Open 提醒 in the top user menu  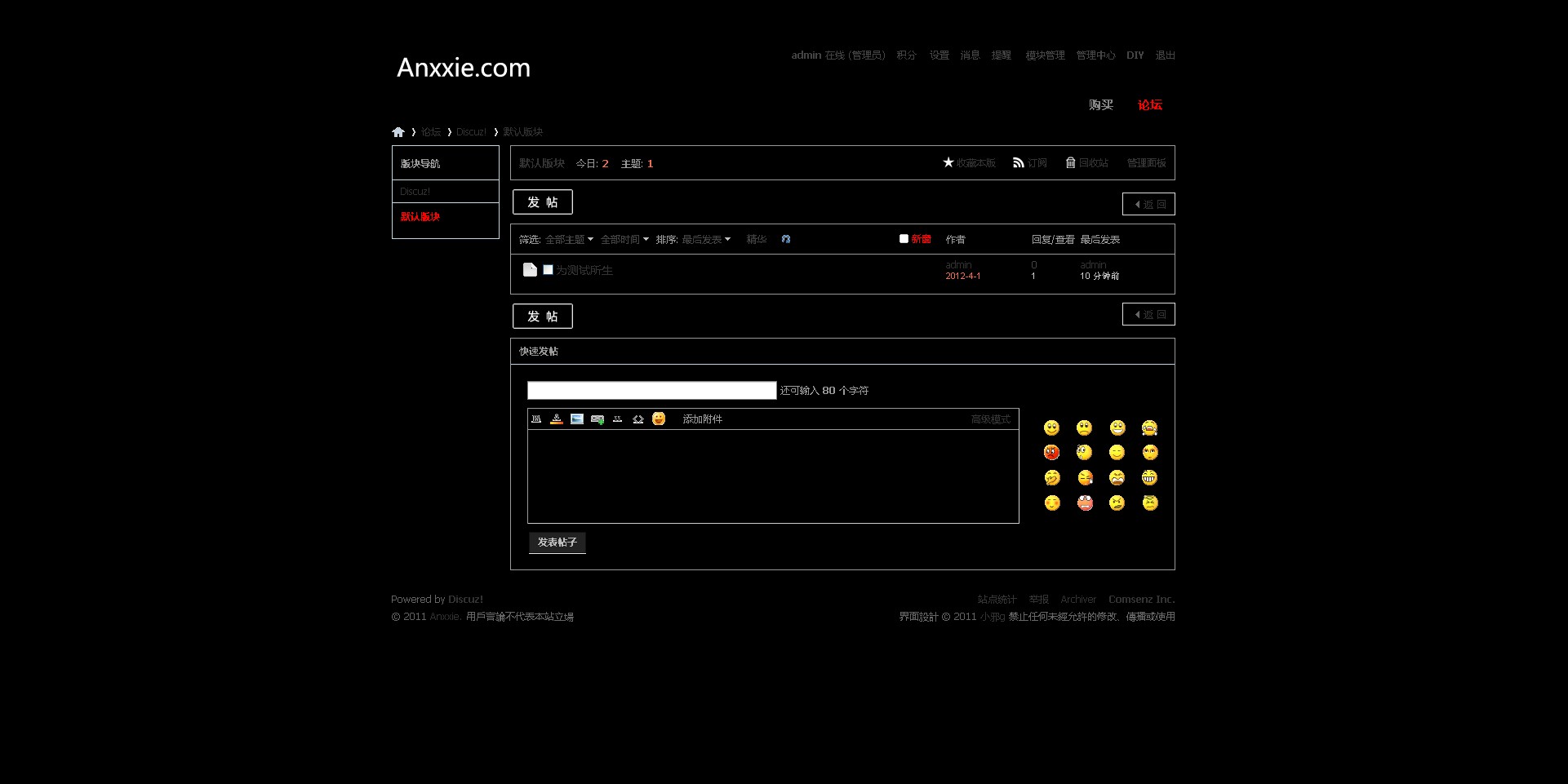[x=1002, y=55]
